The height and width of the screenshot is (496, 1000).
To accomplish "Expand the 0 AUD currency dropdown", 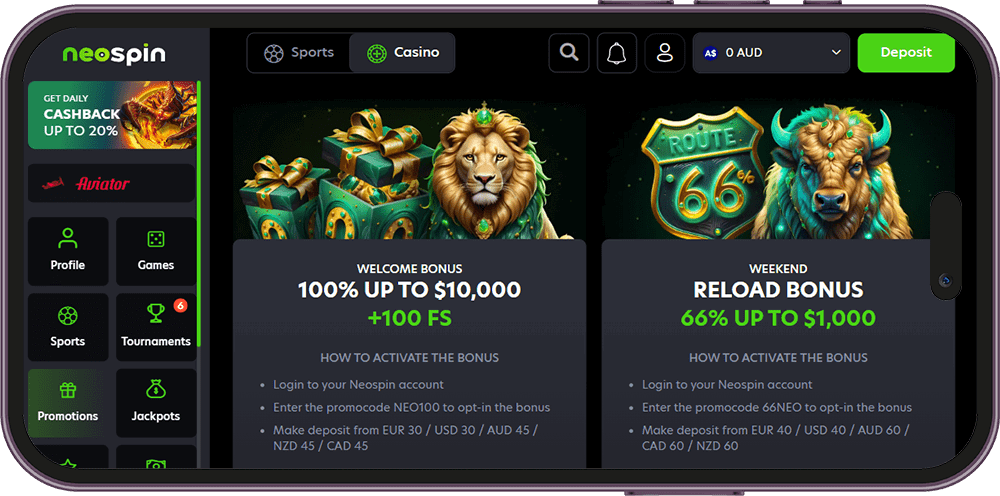I will point(771,53).
